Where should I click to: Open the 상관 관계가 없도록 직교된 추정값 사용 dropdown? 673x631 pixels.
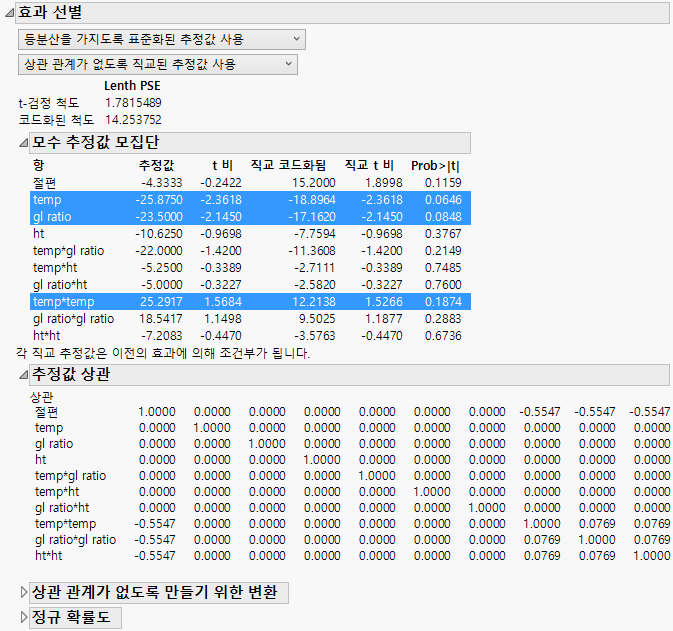[158, 64]
